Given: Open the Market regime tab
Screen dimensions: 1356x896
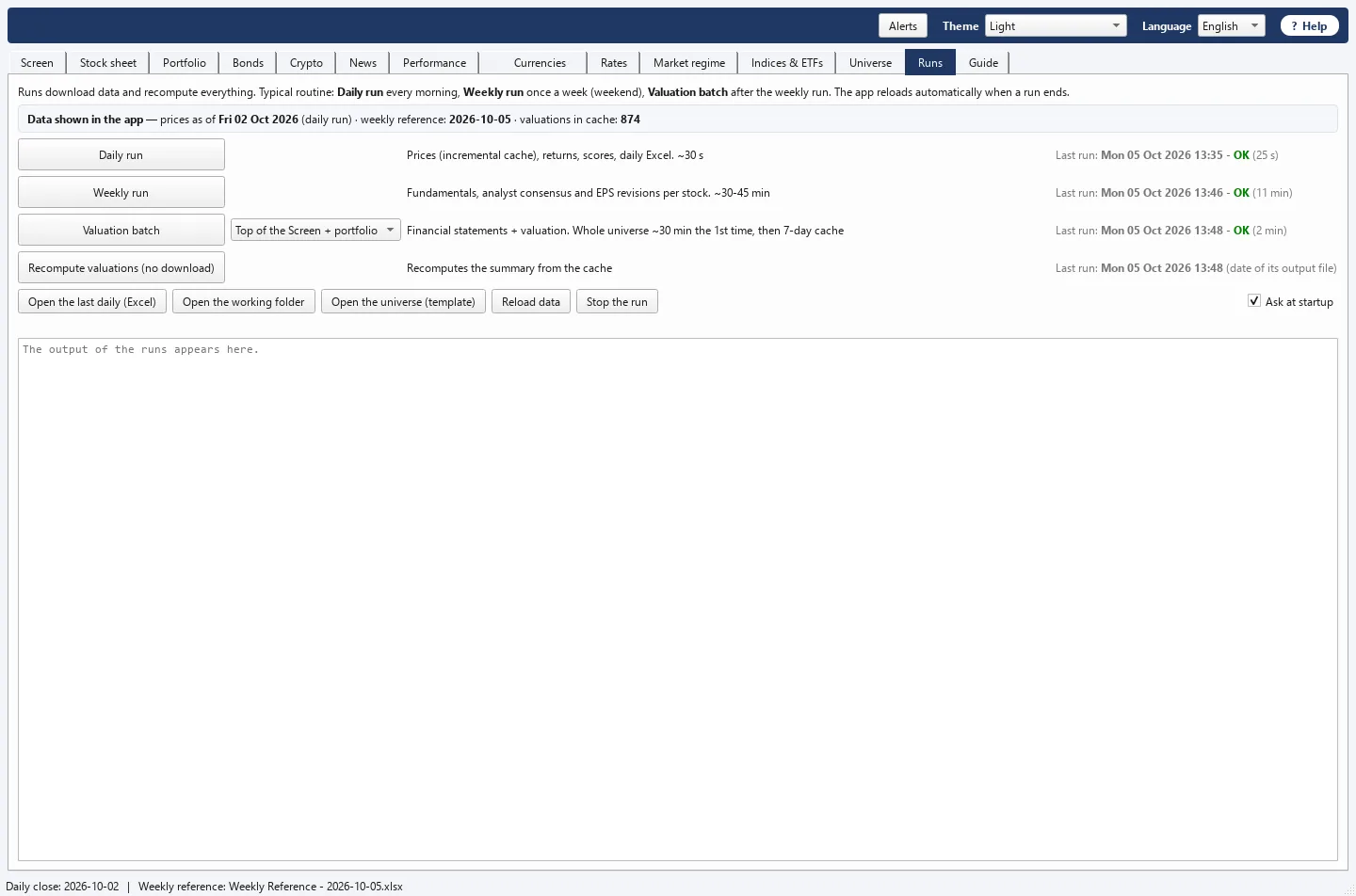Looking at the screenshot, I should (x=689, y=63).
